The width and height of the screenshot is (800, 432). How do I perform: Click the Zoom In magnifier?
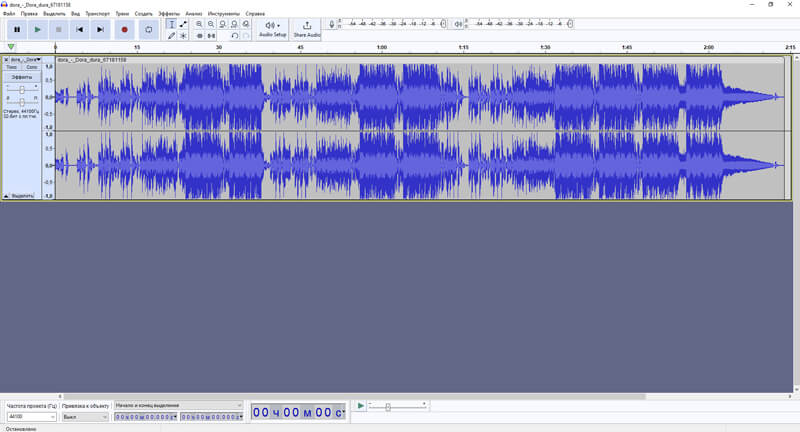click(199, 24)
